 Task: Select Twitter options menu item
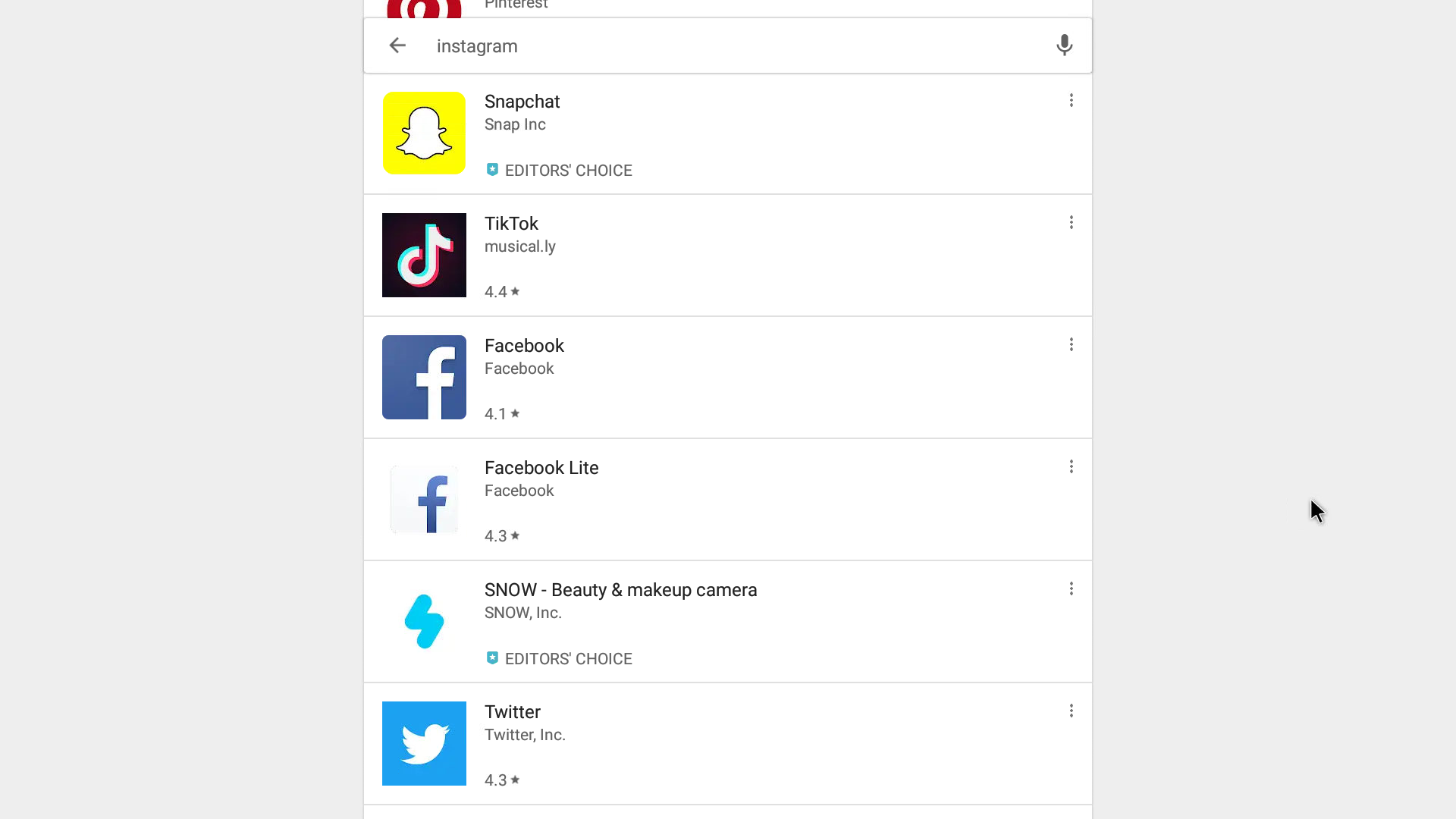tap(1071, 711)
